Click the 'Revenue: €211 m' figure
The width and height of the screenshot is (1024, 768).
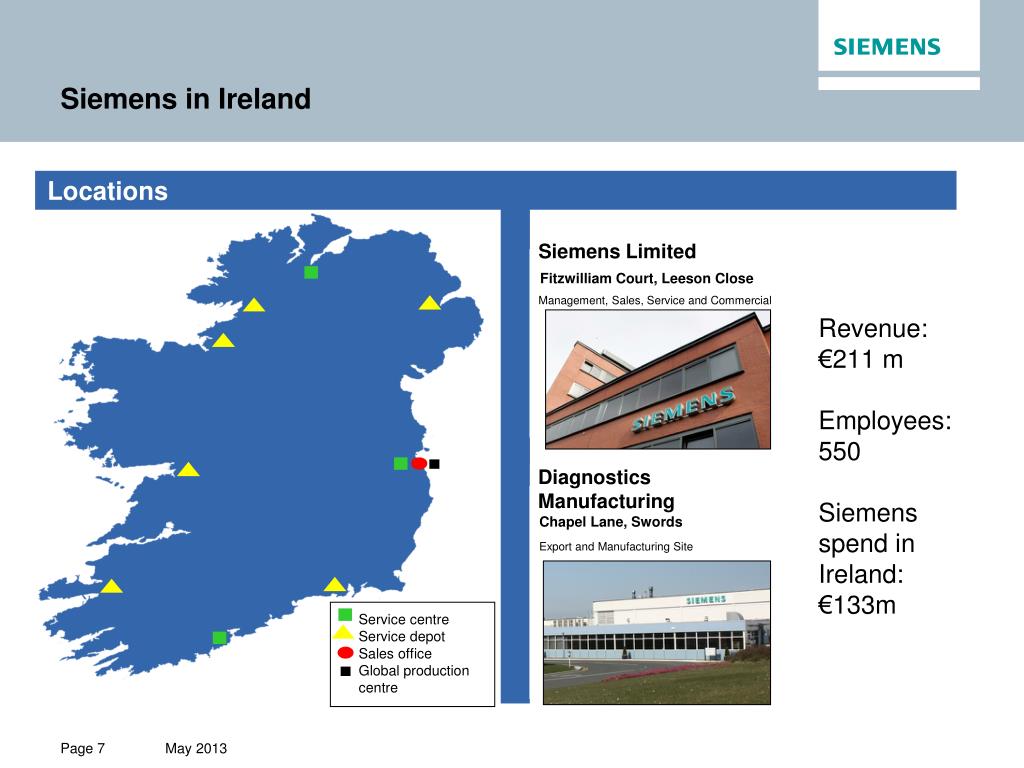coord(873,344)
